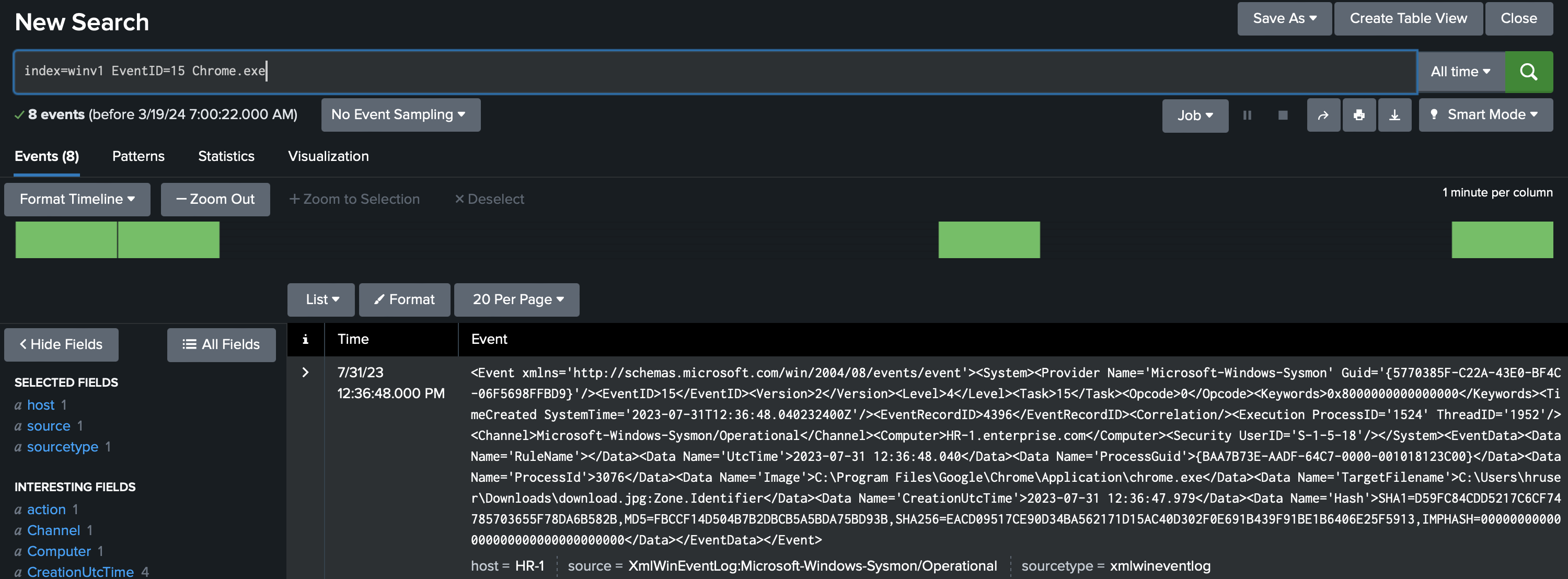Open the Visualization tab

click(328, 156)
